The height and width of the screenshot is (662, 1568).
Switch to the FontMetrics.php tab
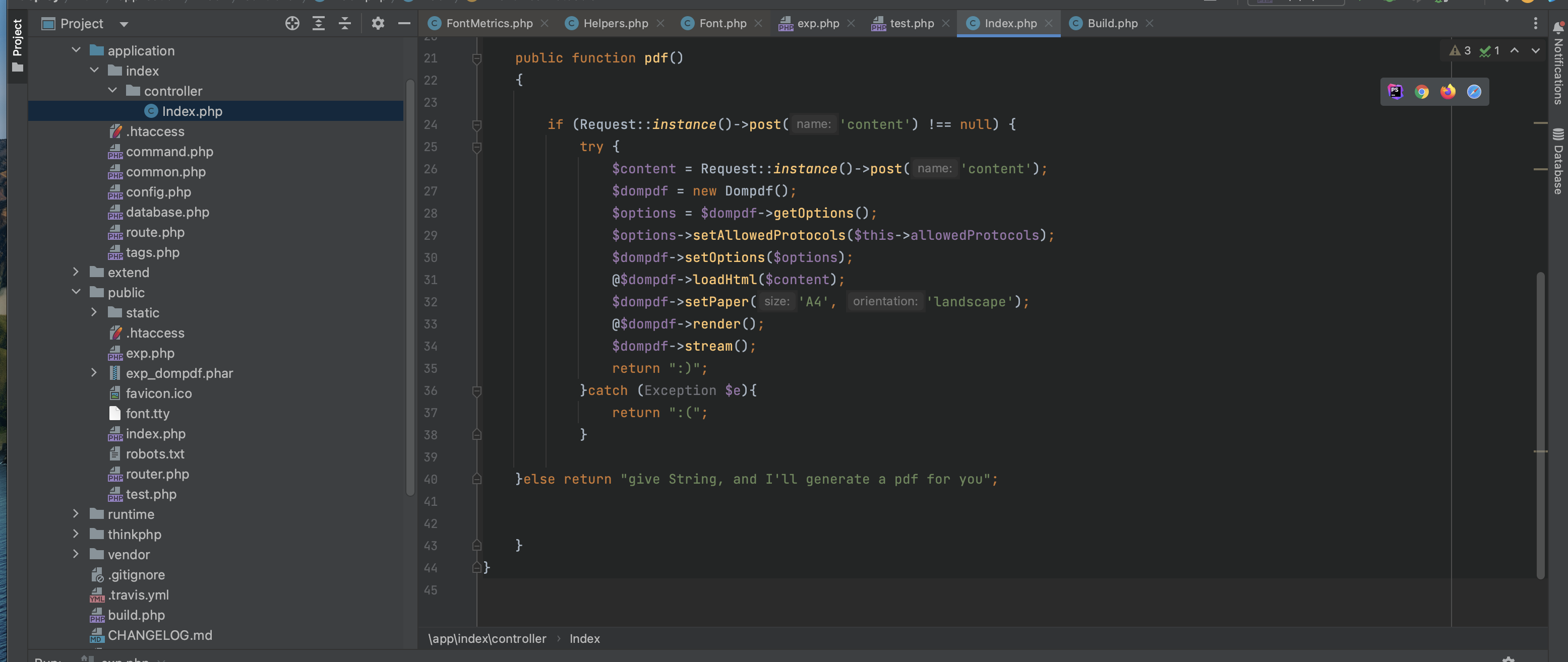coord(489,23)
